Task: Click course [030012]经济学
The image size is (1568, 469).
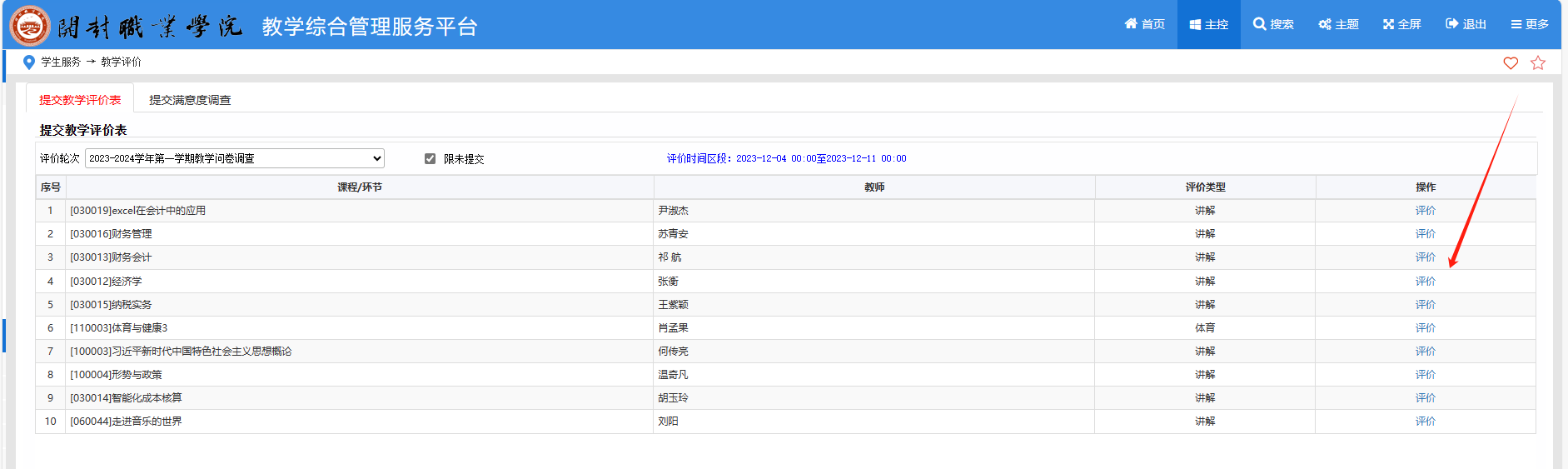Action: 106,282
